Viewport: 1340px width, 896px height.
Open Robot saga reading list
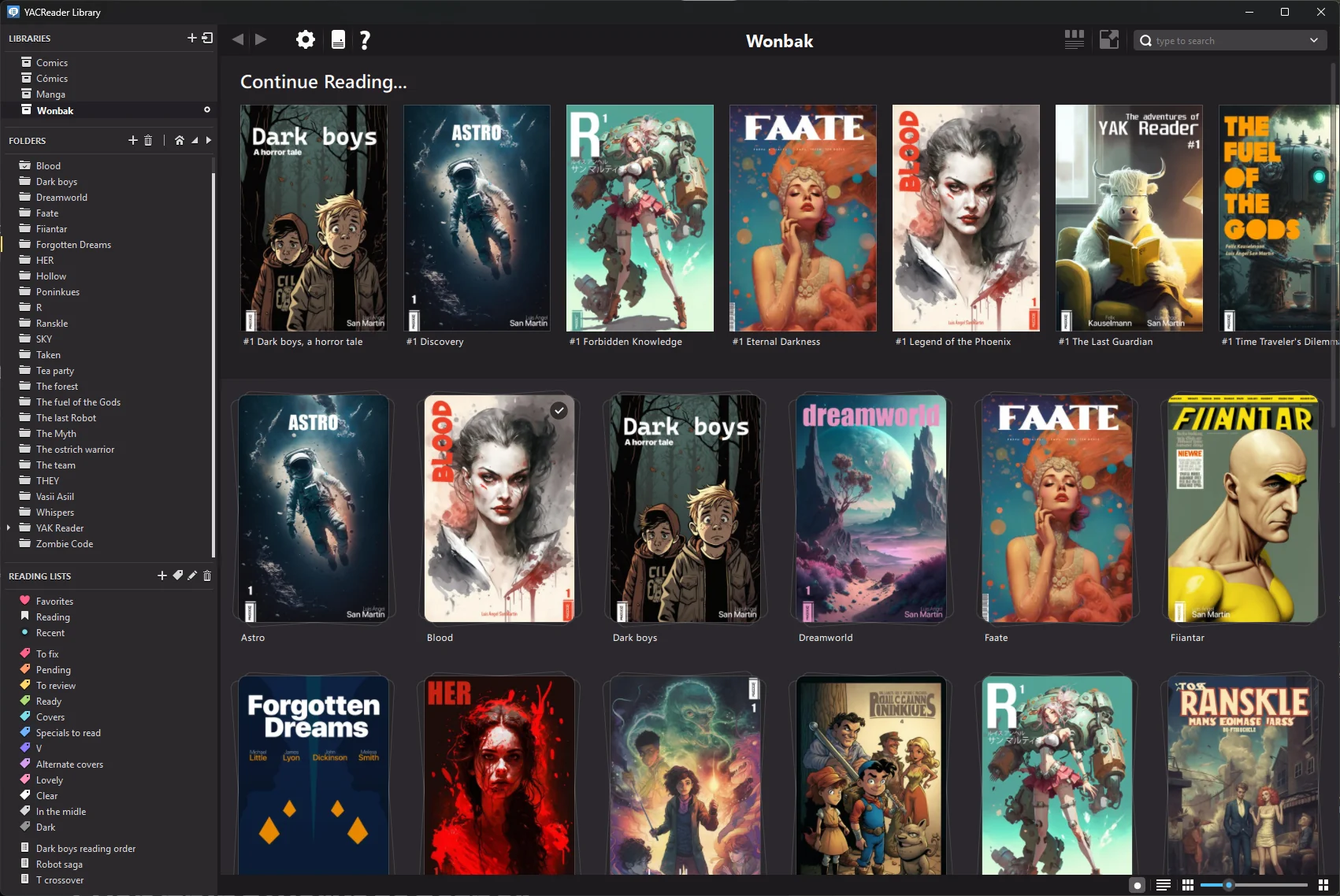(x=109, y=864)
